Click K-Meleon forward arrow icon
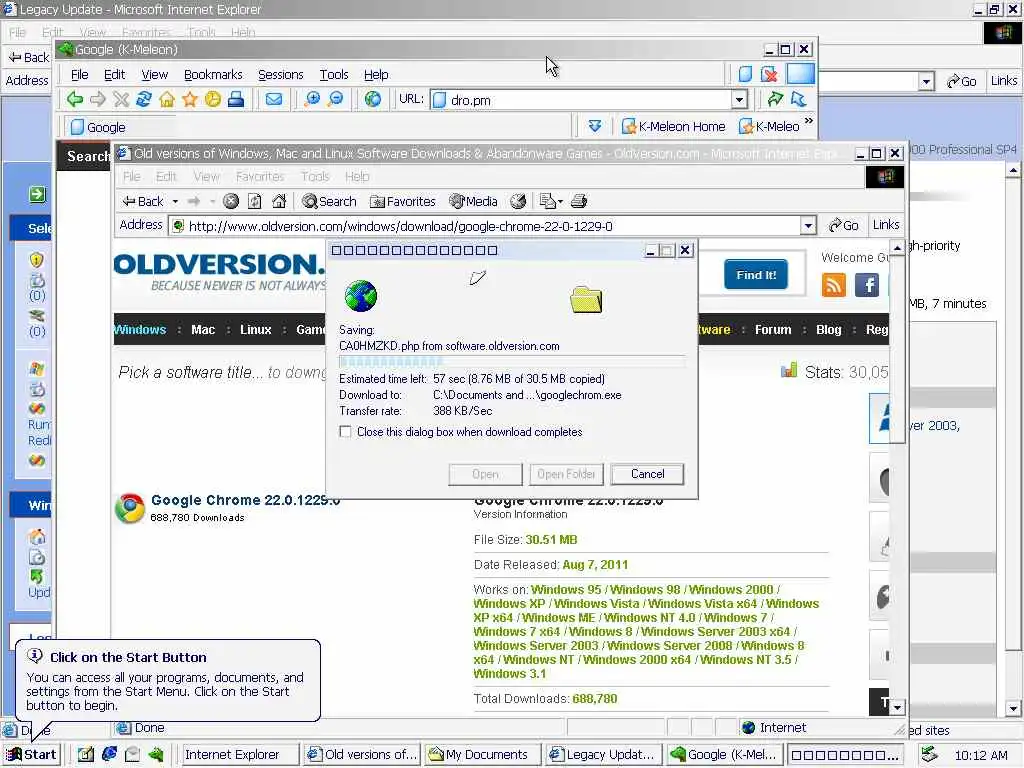Viewport: 1024px width, 768px height. pyautogui.click(x=98, y=99)
